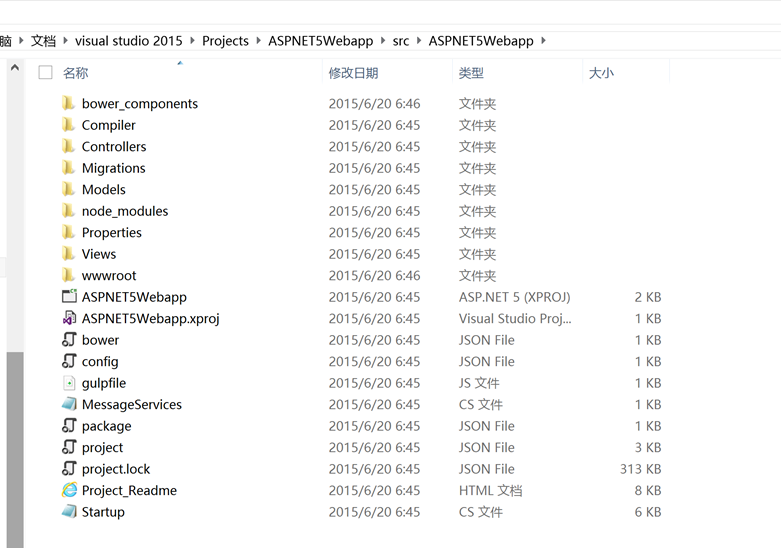Click the config JSON file icon

[69, 361]
